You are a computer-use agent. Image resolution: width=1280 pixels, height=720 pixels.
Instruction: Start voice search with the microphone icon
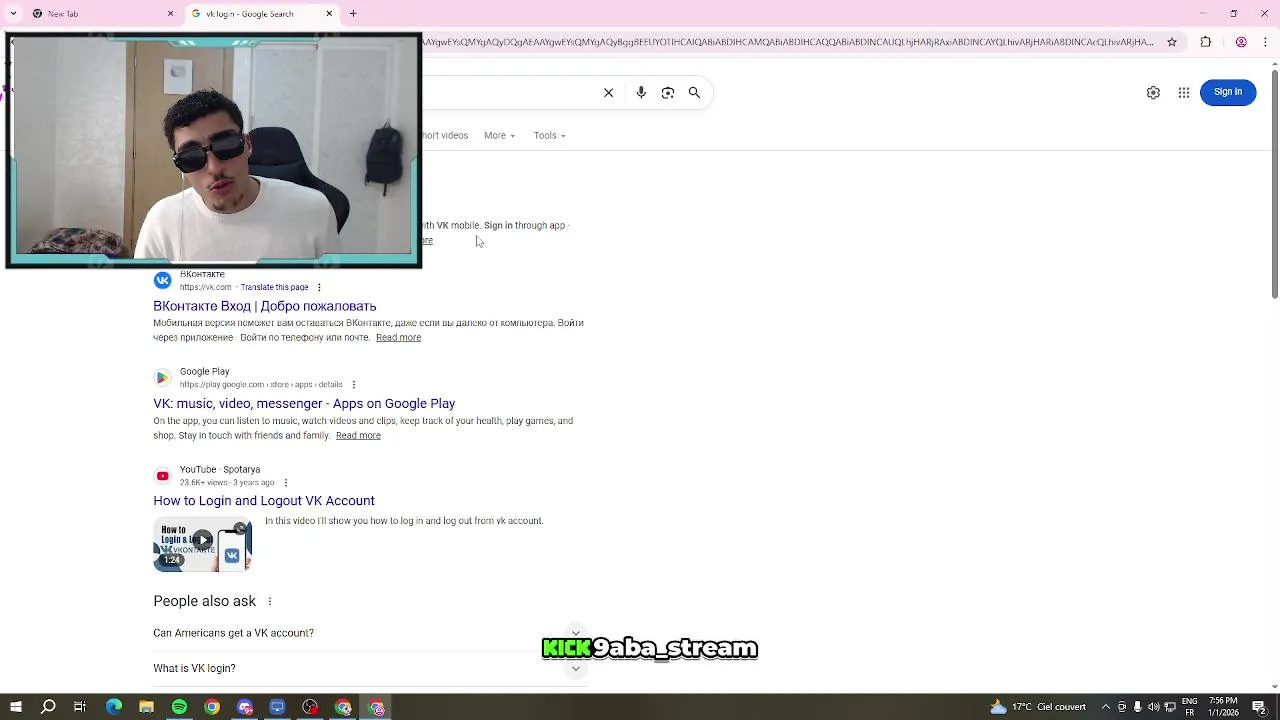641,93
